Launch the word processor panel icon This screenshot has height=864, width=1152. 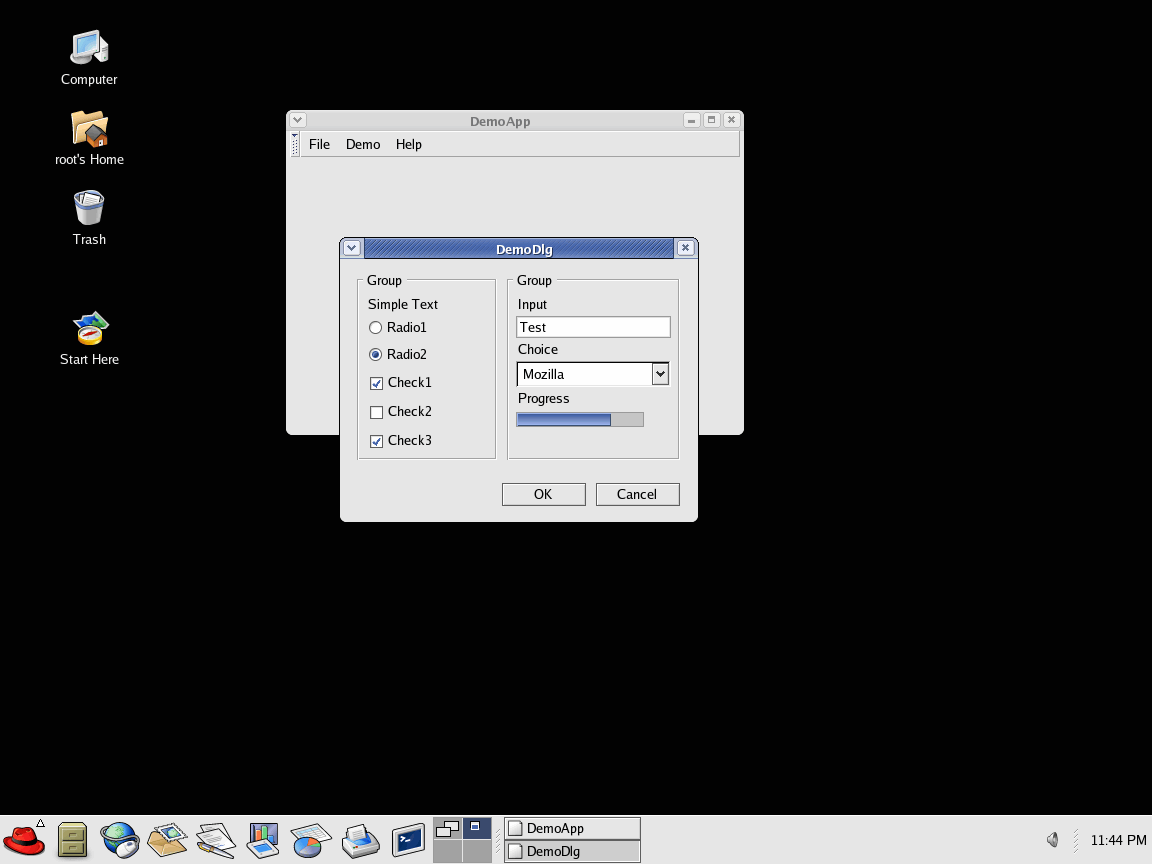(x=215, y=840)
